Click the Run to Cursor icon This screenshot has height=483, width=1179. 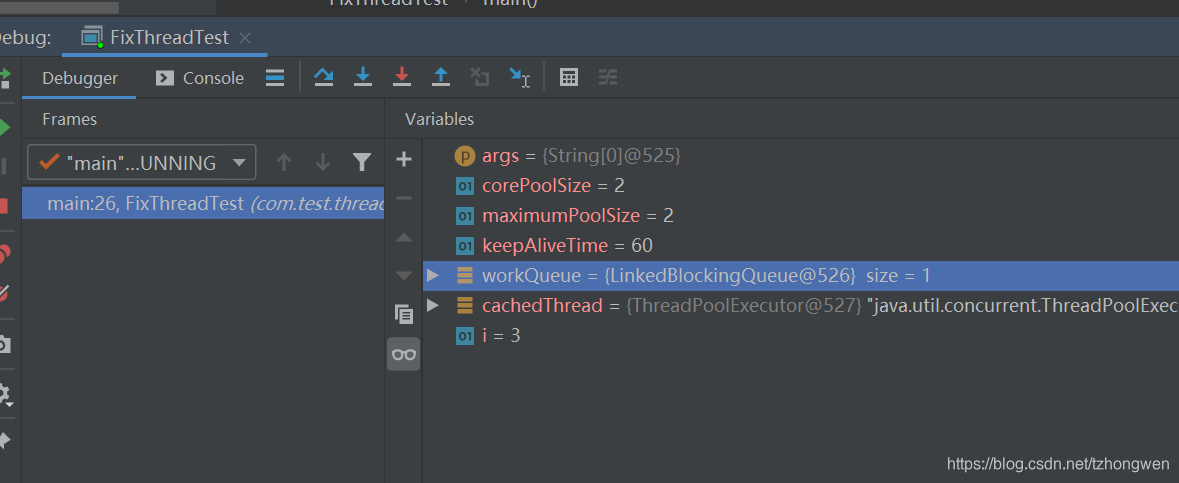(519, 77)
